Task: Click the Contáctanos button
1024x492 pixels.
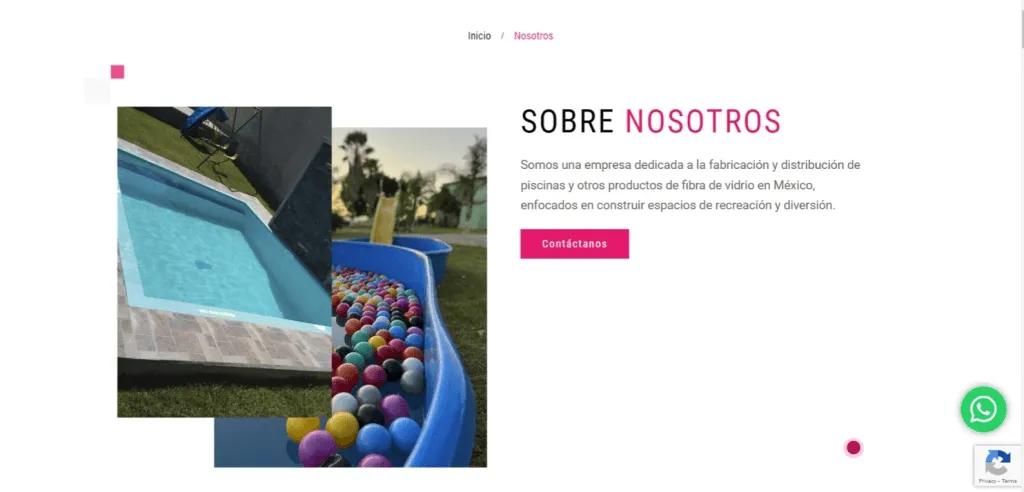Action: (575, 244)
